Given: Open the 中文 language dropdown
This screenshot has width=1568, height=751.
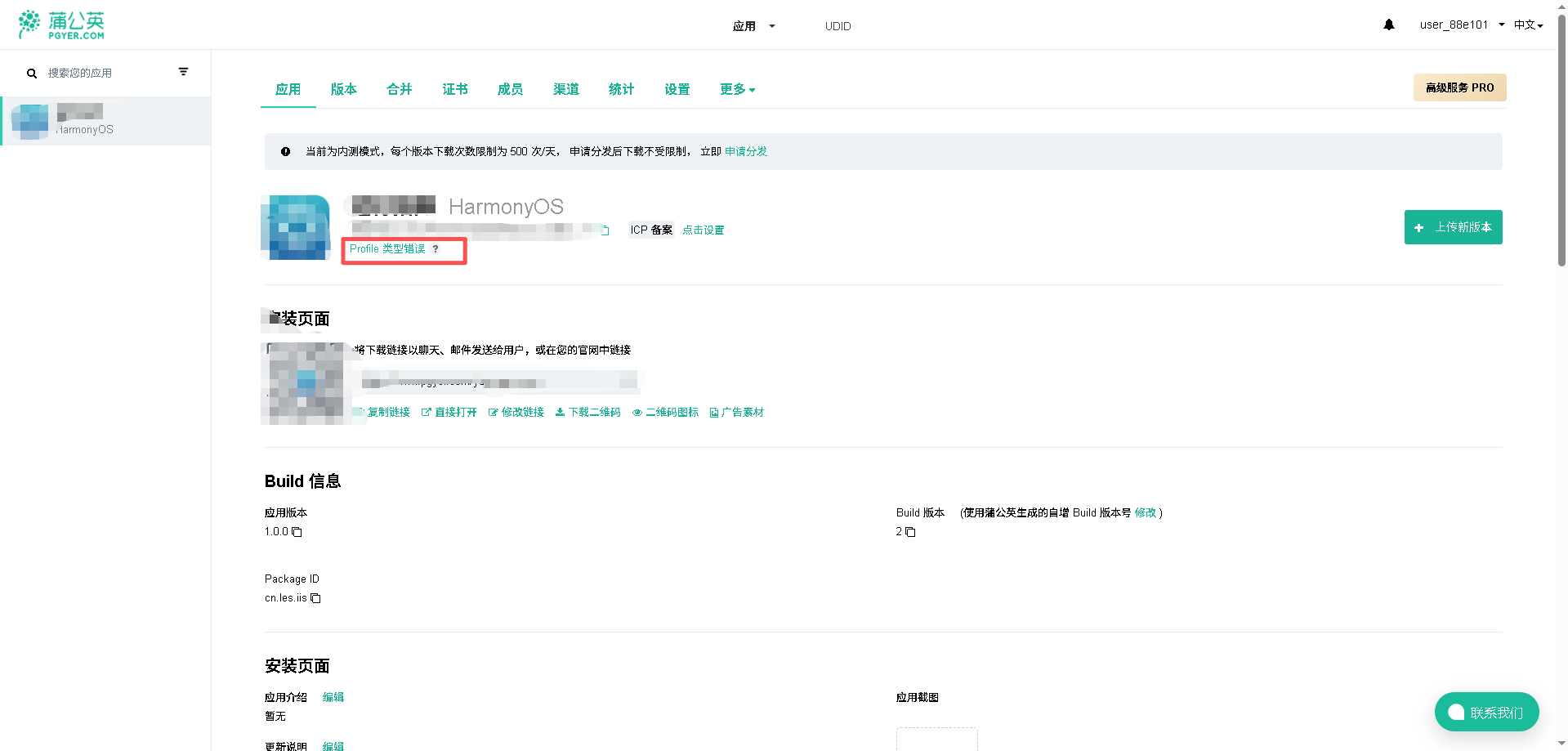Looking at the screenshot, I should coord(1528,25).
